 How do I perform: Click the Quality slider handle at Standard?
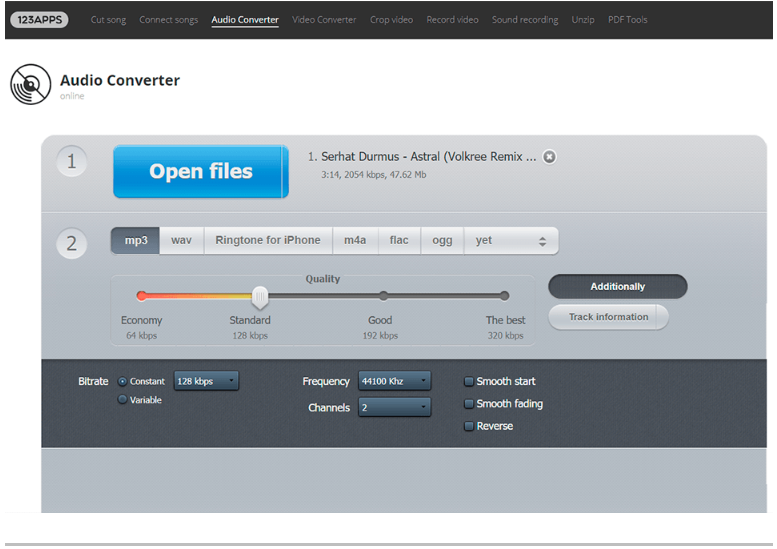tap(260, 297)
